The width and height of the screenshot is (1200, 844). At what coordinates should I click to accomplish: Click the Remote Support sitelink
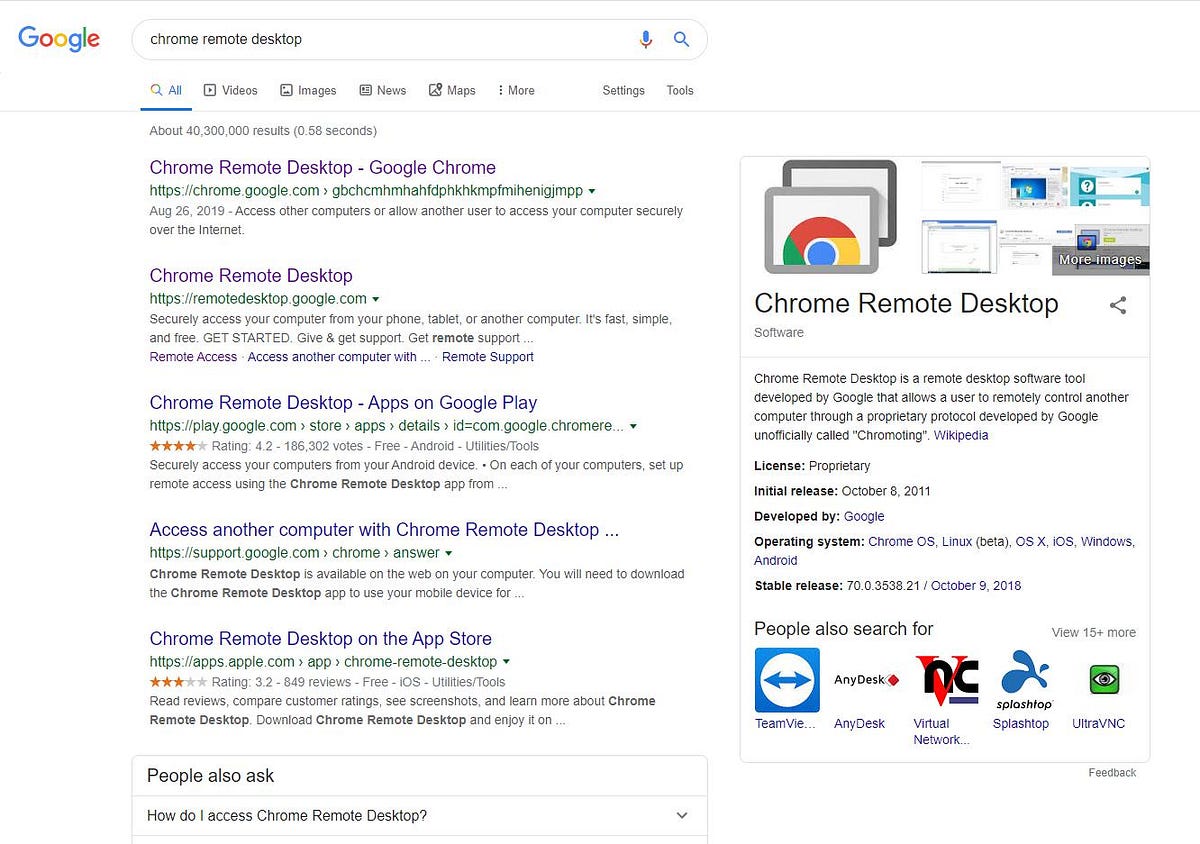pos(488,357)
